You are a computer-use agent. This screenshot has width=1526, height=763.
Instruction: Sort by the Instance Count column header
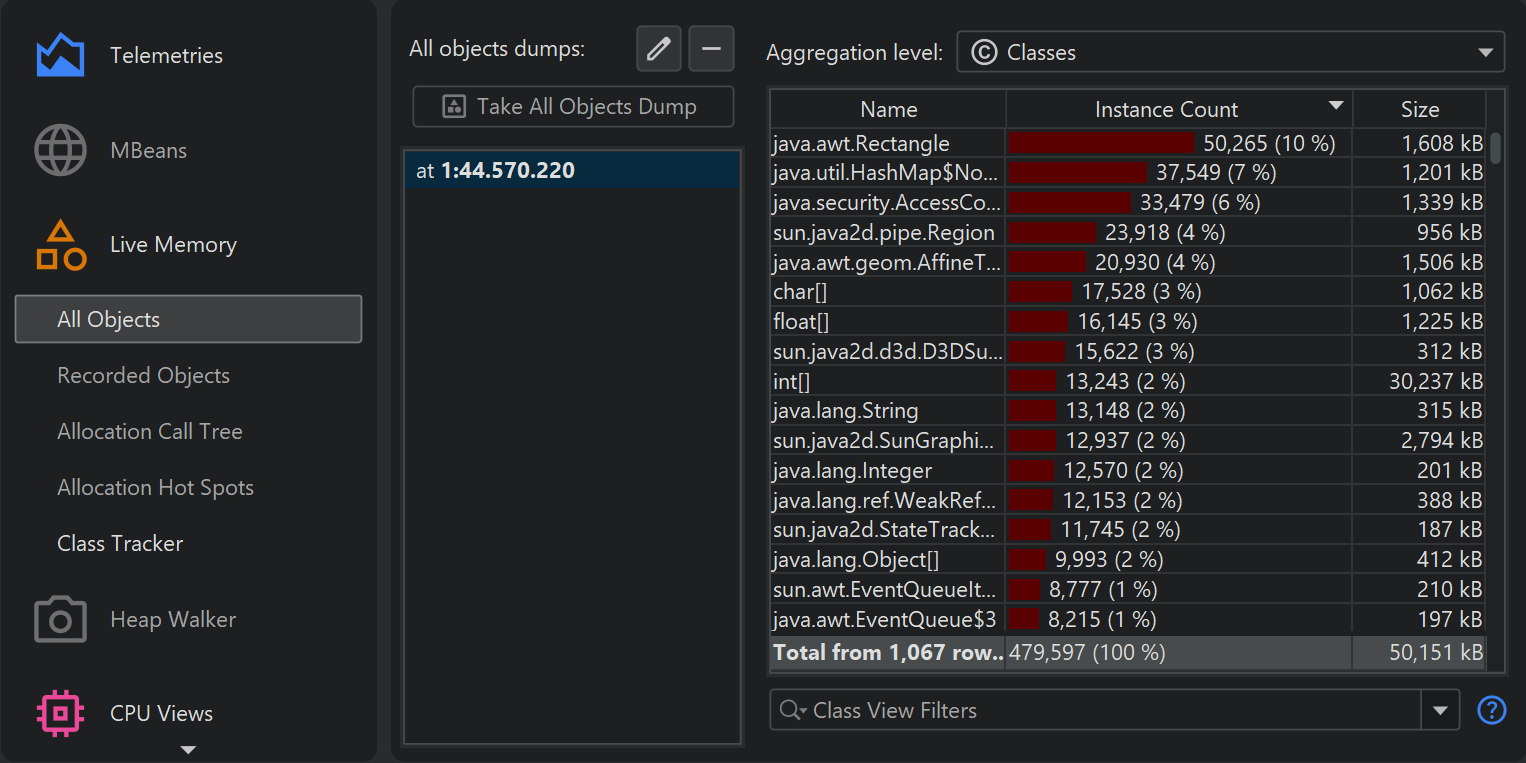click(x=1166, y=110)
